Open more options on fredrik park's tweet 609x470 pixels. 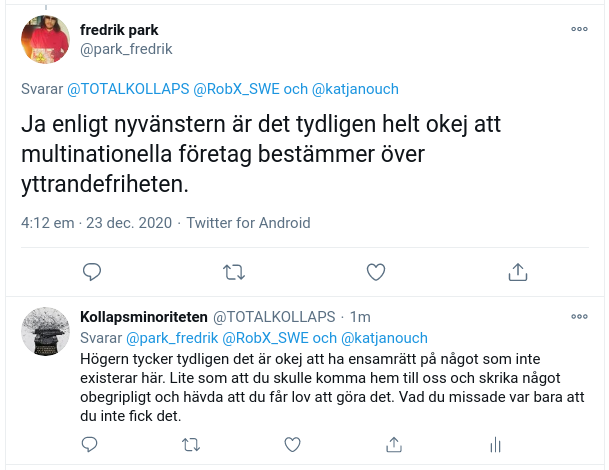tap(579, 29)
